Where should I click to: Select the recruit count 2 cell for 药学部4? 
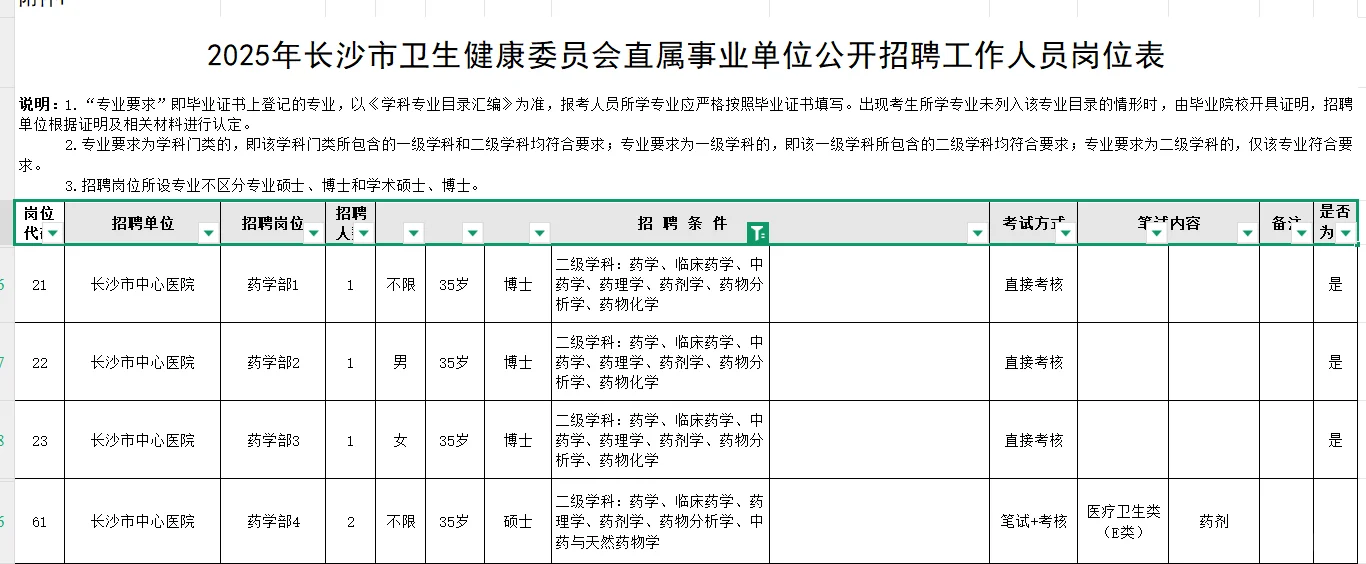point(350,521)
